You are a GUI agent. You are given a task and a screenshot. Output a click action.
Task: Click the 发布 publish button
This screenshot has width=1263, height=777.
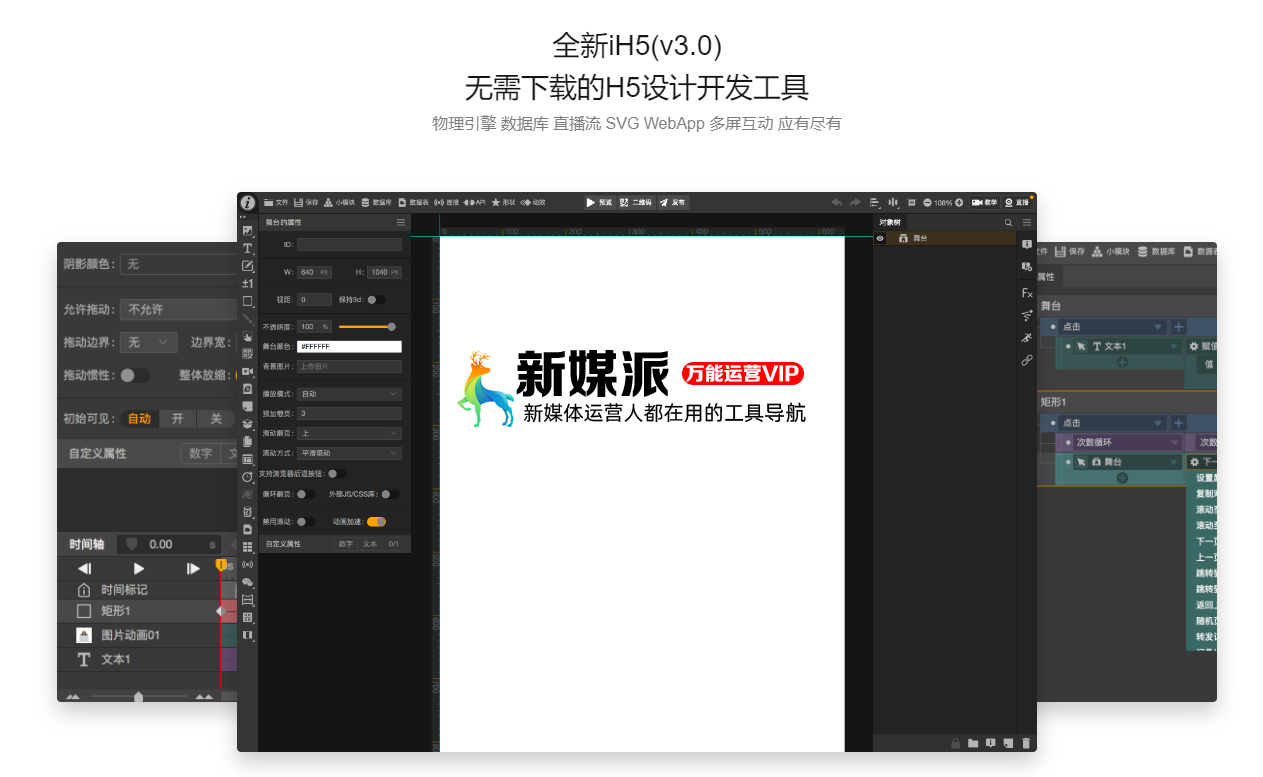[672, 202]
